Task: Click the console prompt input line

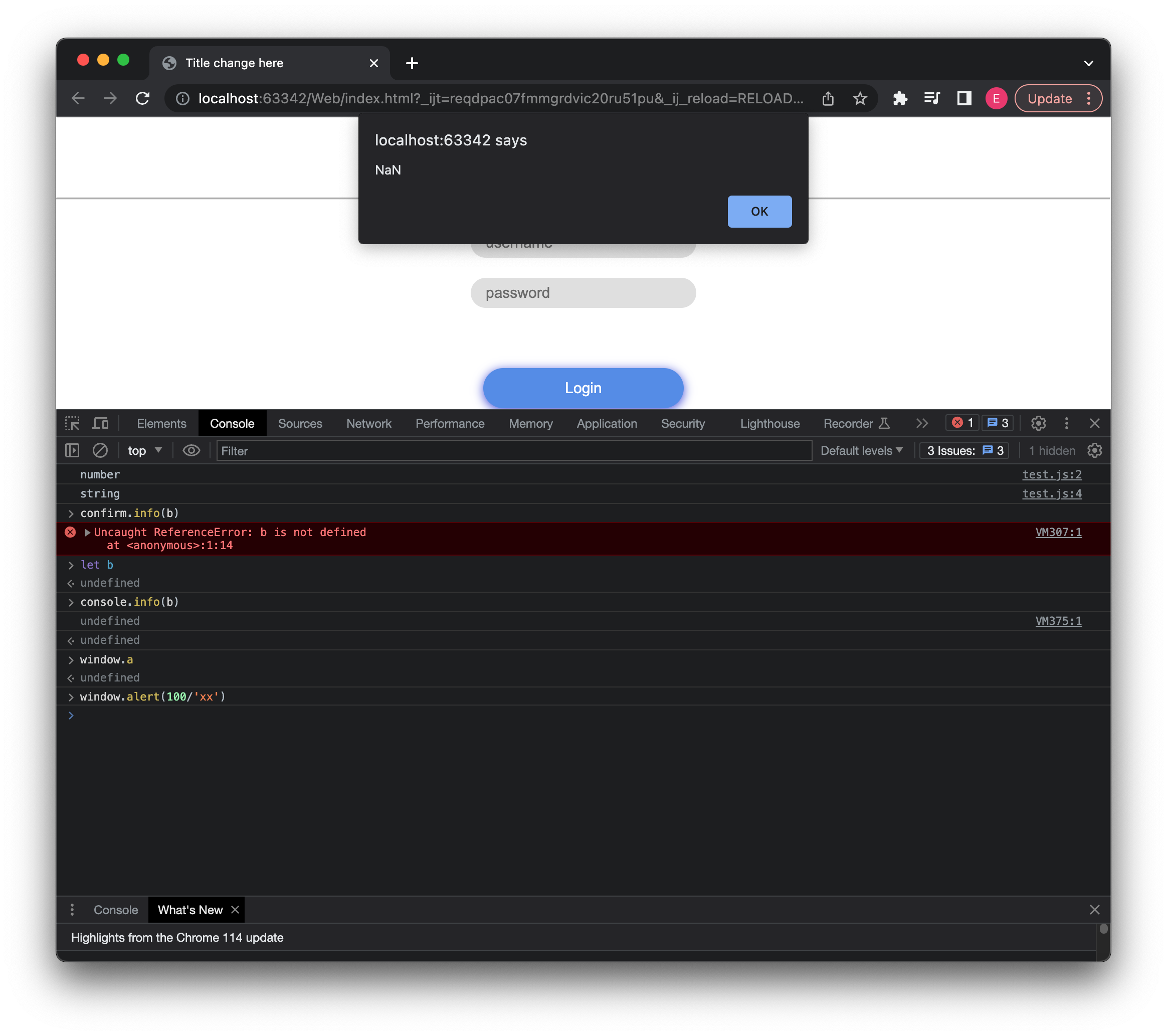Action: click(x=583, y=716)
